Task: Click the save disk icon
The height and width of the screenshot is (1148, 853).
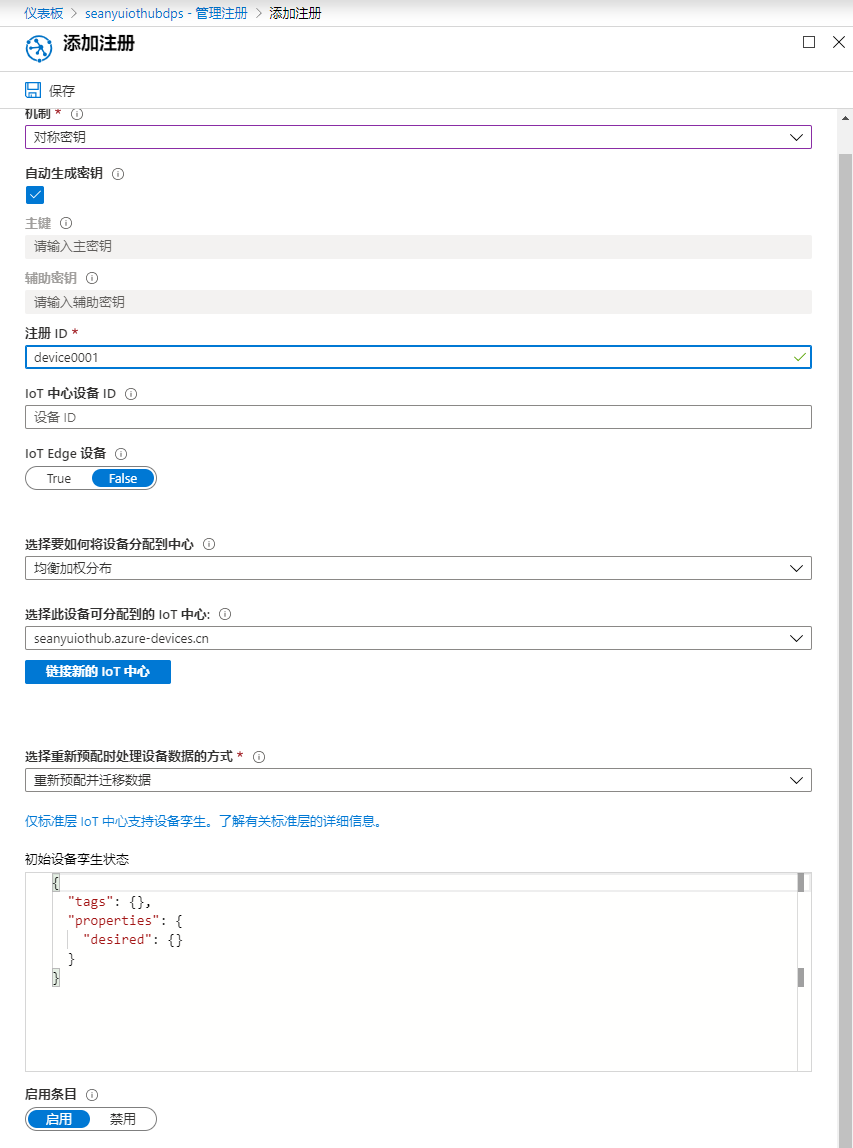Action: 33,90
